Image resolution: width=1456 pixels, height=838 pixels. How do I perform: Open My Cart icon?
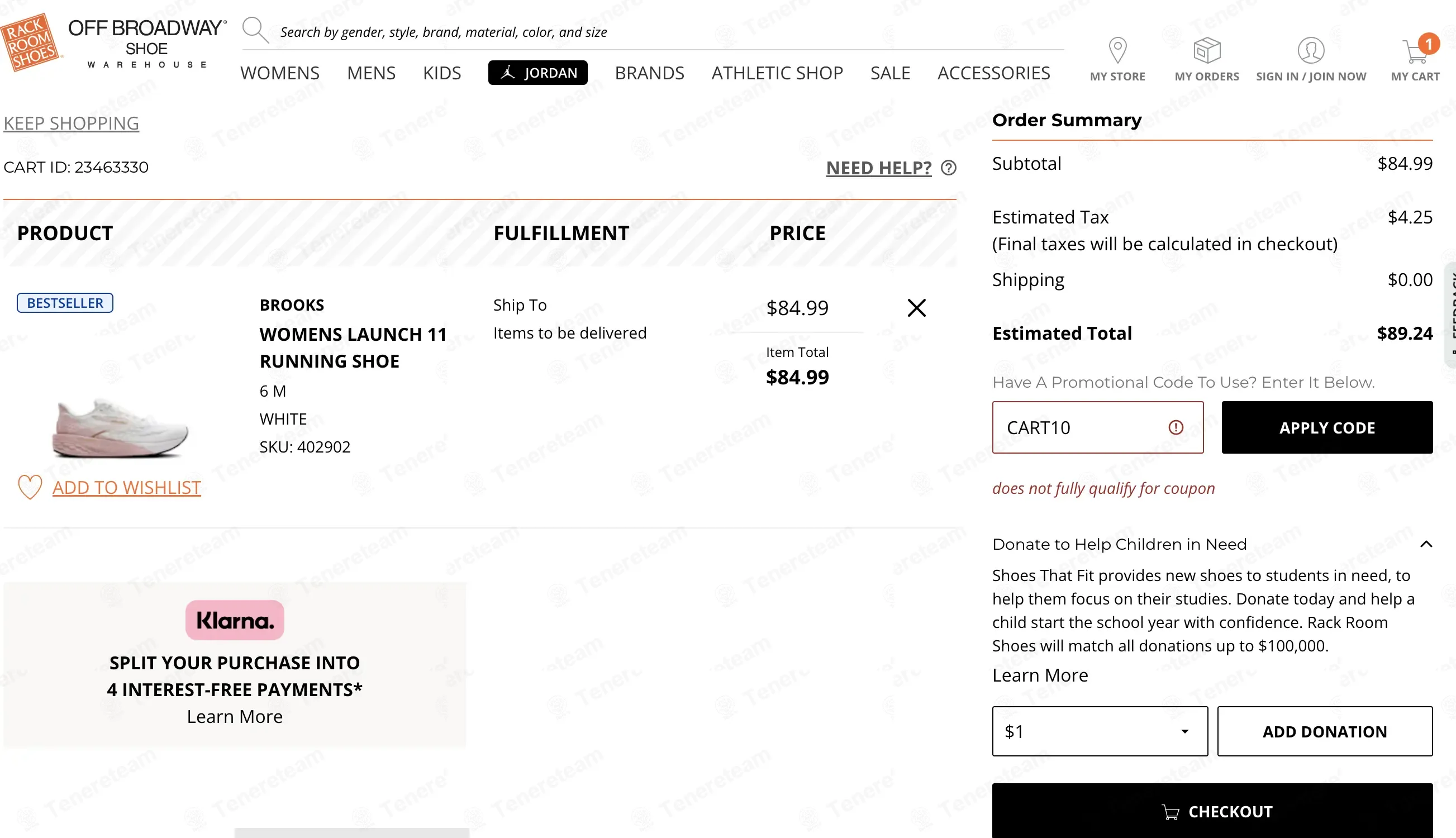coord(1415,51)
